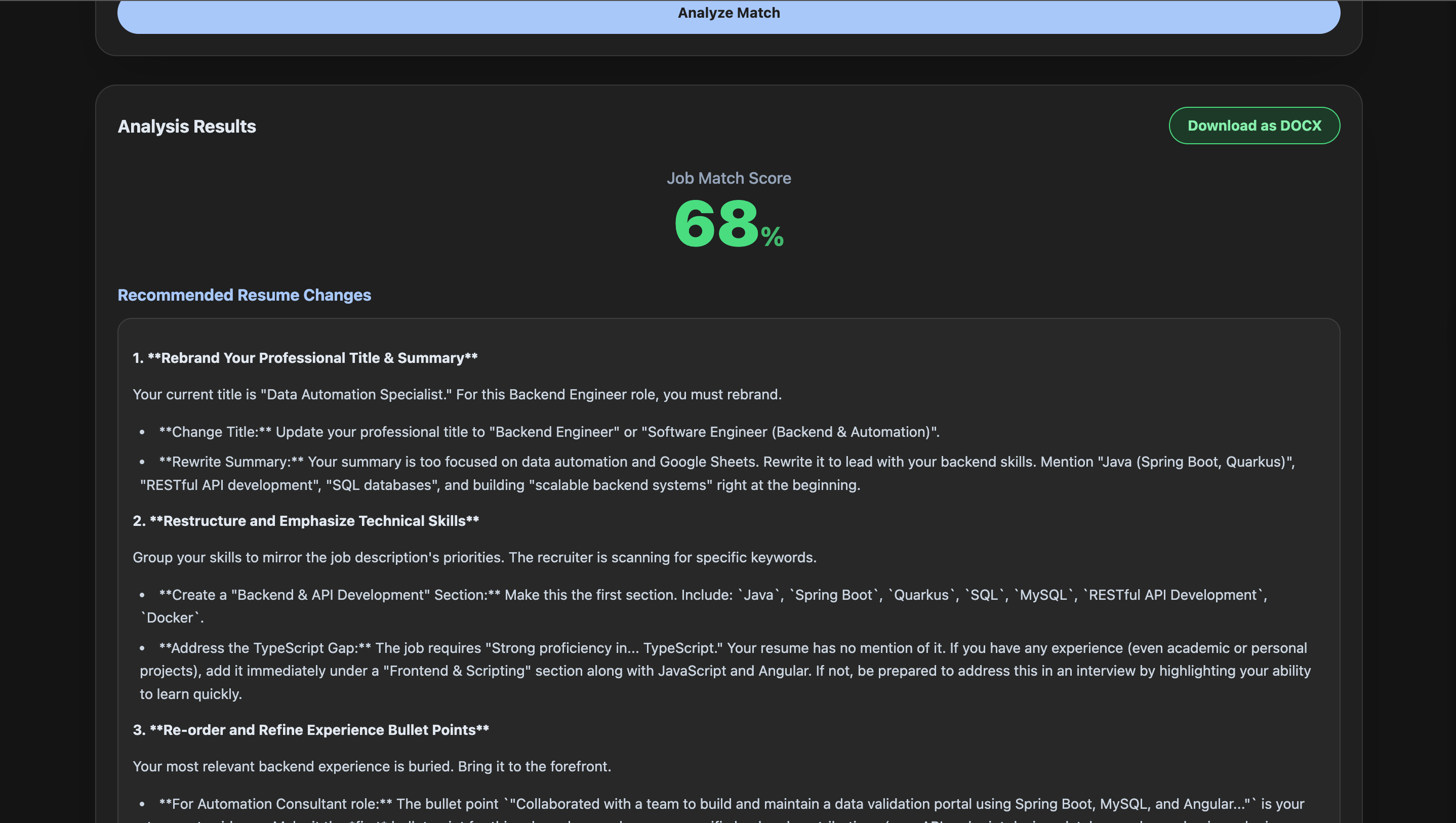The image size is (1456, 823).
Task: Click the Restructure and Emphasize Technical Skills heading
Action: [x=306, y=521]
